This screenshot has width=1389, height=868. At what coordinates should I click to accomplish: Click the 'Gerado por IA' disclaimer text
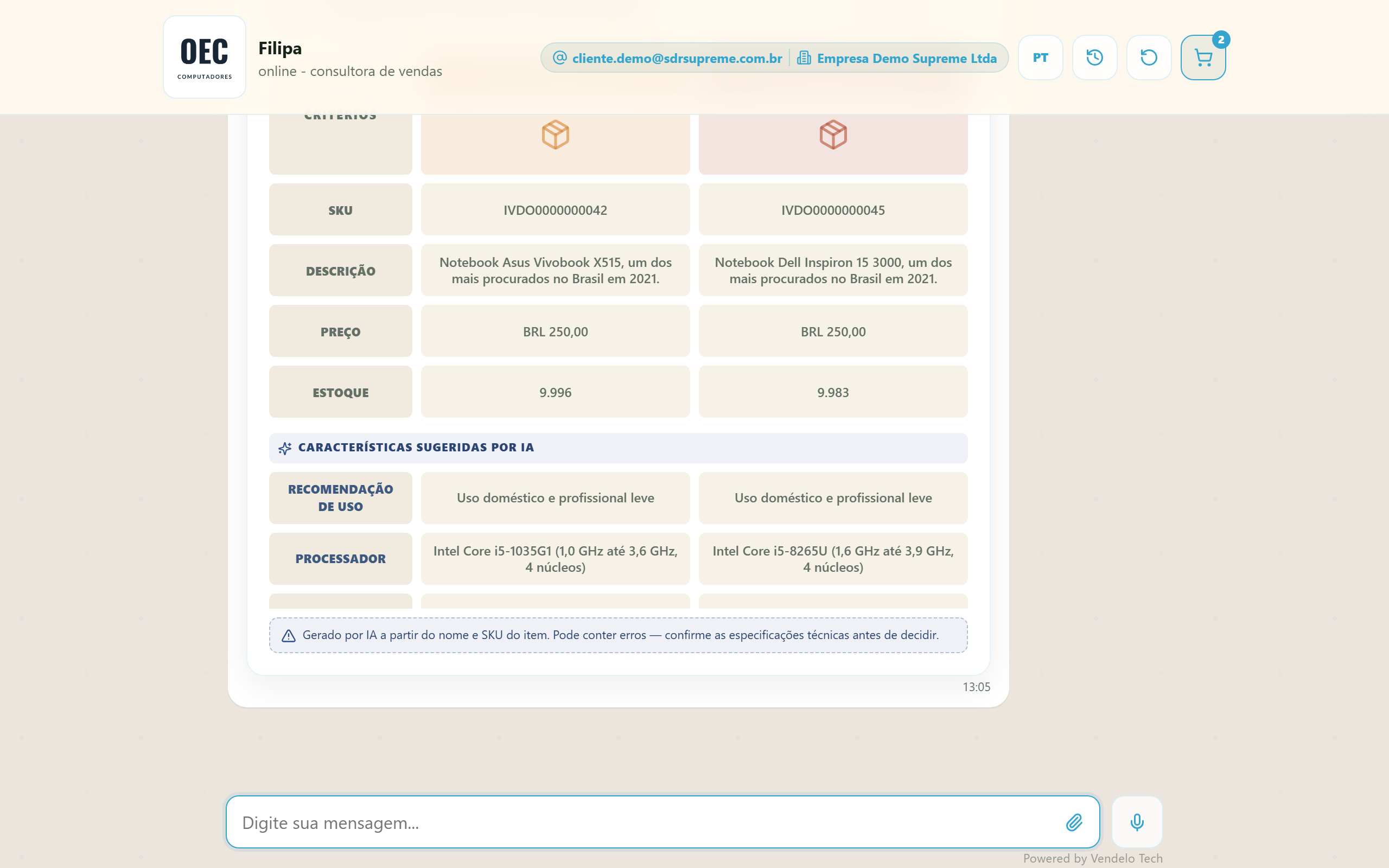621,635
